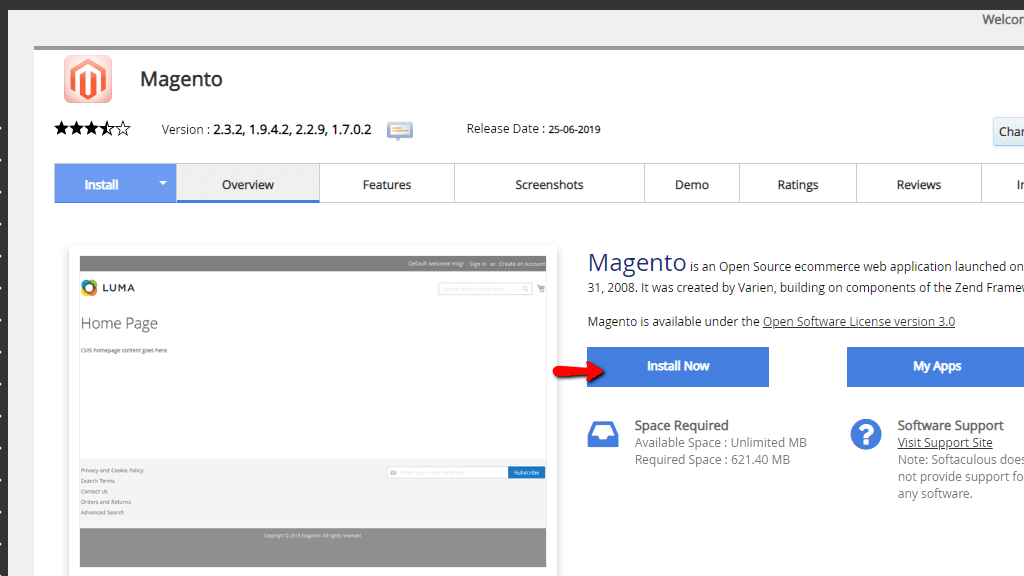
Task: Expand the Install tab dropdown arrow
Action: [x=162, y=184]
